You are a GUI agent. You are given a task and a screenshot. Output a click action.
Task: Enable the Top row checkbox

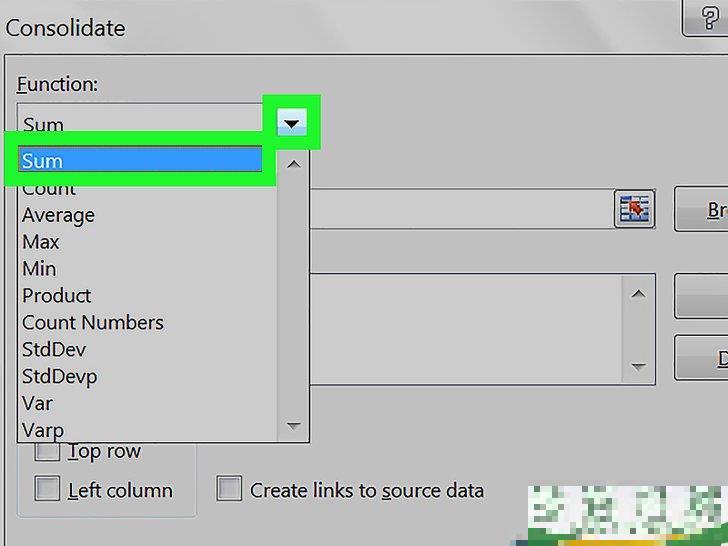click(x=47, y=451)
